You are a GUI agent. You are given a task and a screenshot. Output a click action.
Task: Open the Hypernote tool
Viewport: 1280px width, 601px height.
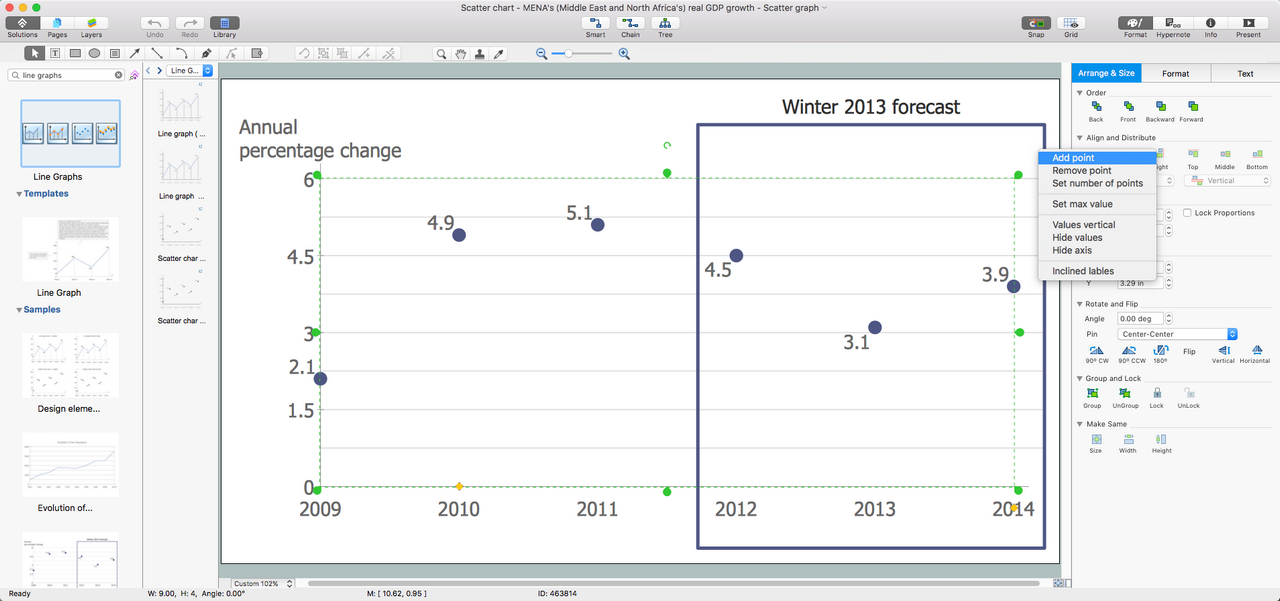[1173, 23]
